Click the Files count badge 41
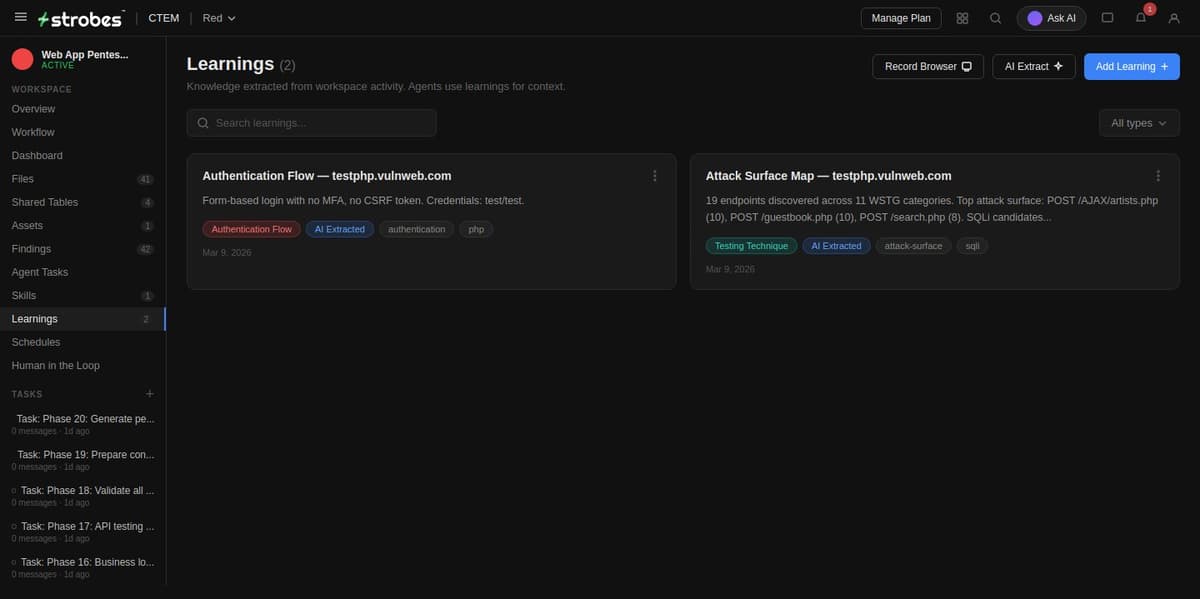This screenshot has height=599, width=1200. tap(145, 179)
